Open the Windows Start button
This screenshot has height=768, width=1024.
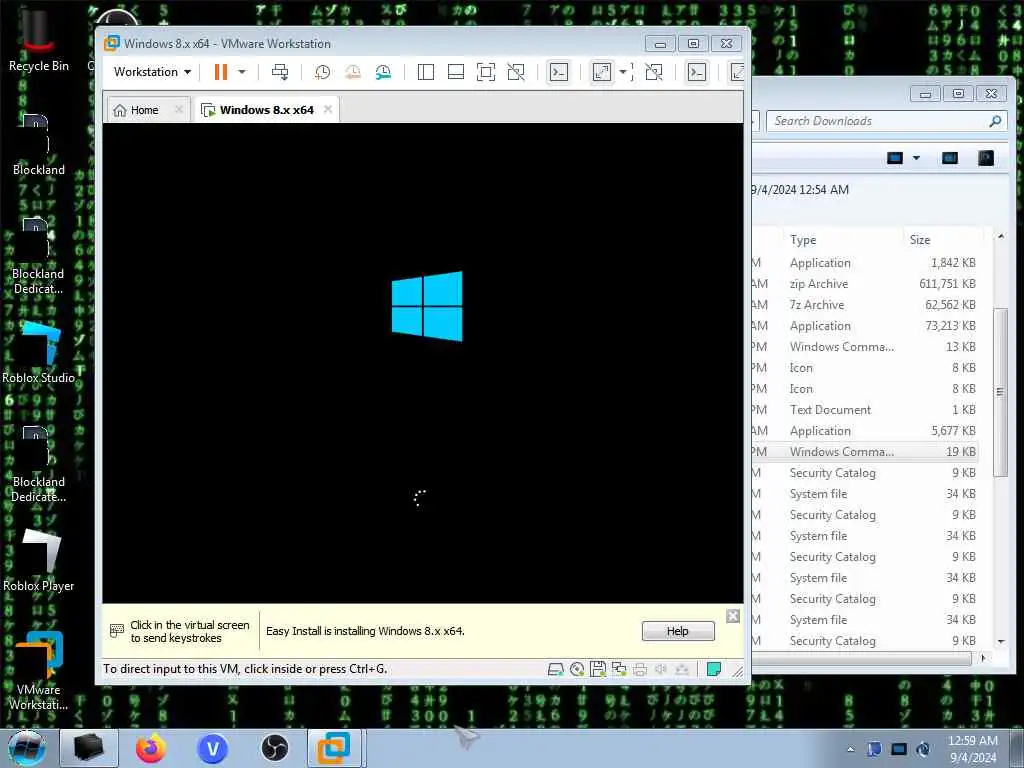[26, 748]
